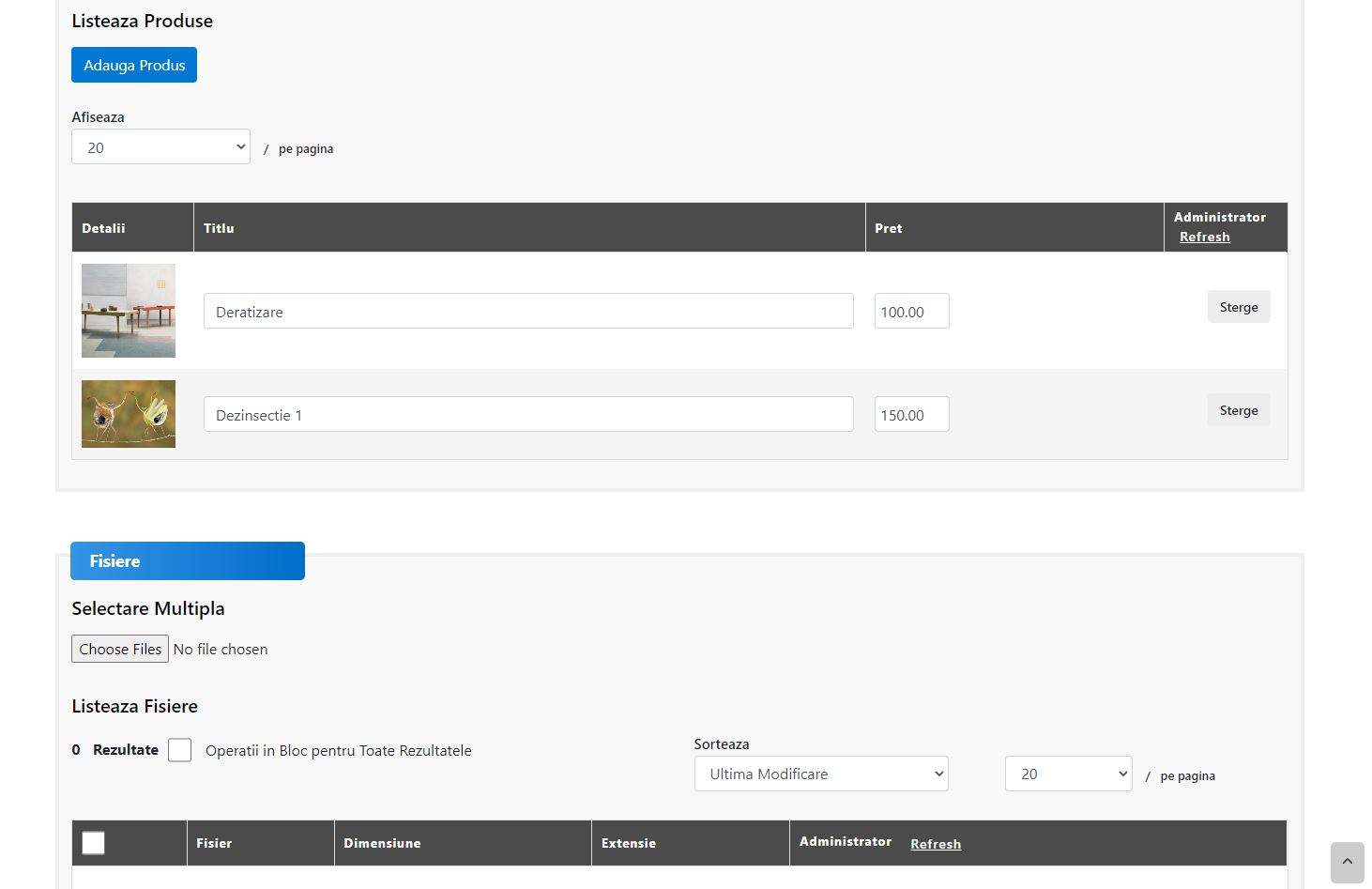Viewport: 1372px width, 889px height.
Task: Edit the 100.00 price field
Action: click(911, 311)
